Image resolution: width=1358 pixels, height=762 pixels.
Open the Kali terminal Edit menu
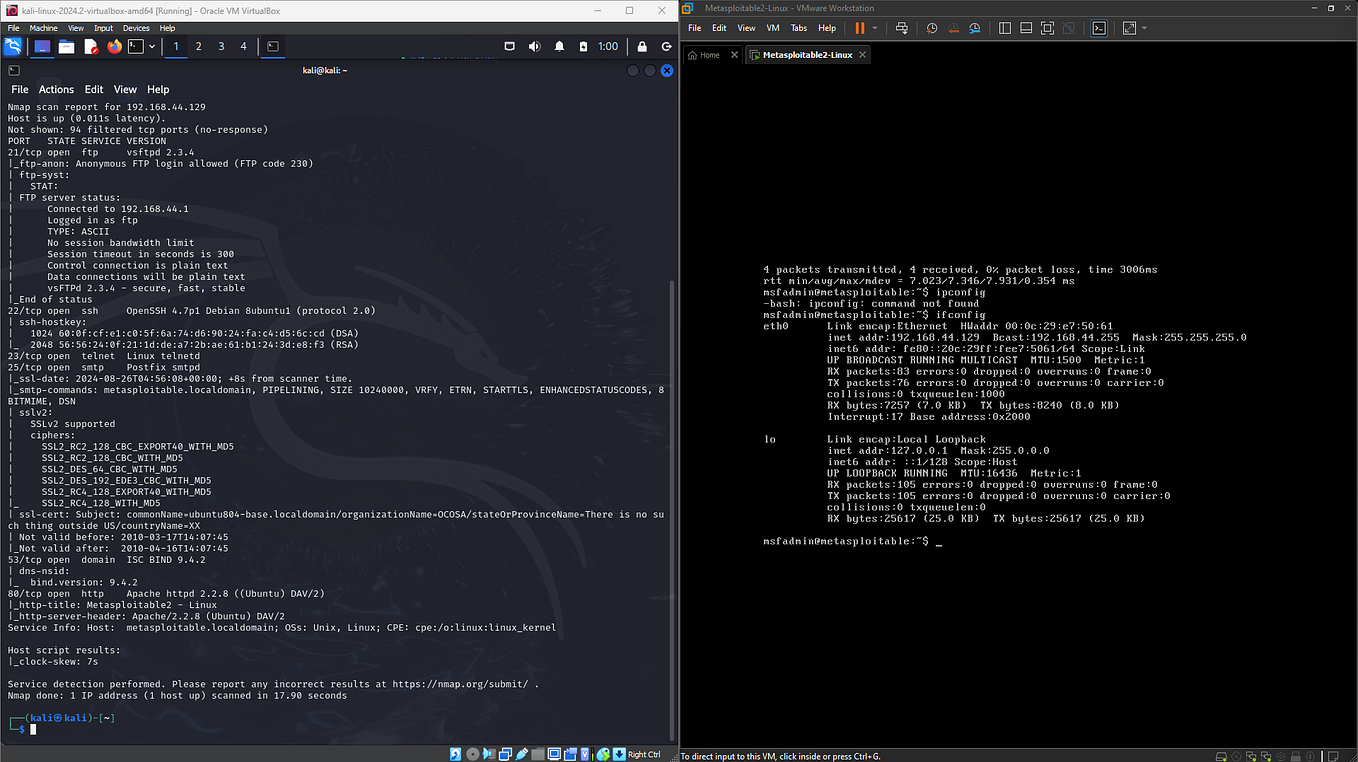(94, 90)
